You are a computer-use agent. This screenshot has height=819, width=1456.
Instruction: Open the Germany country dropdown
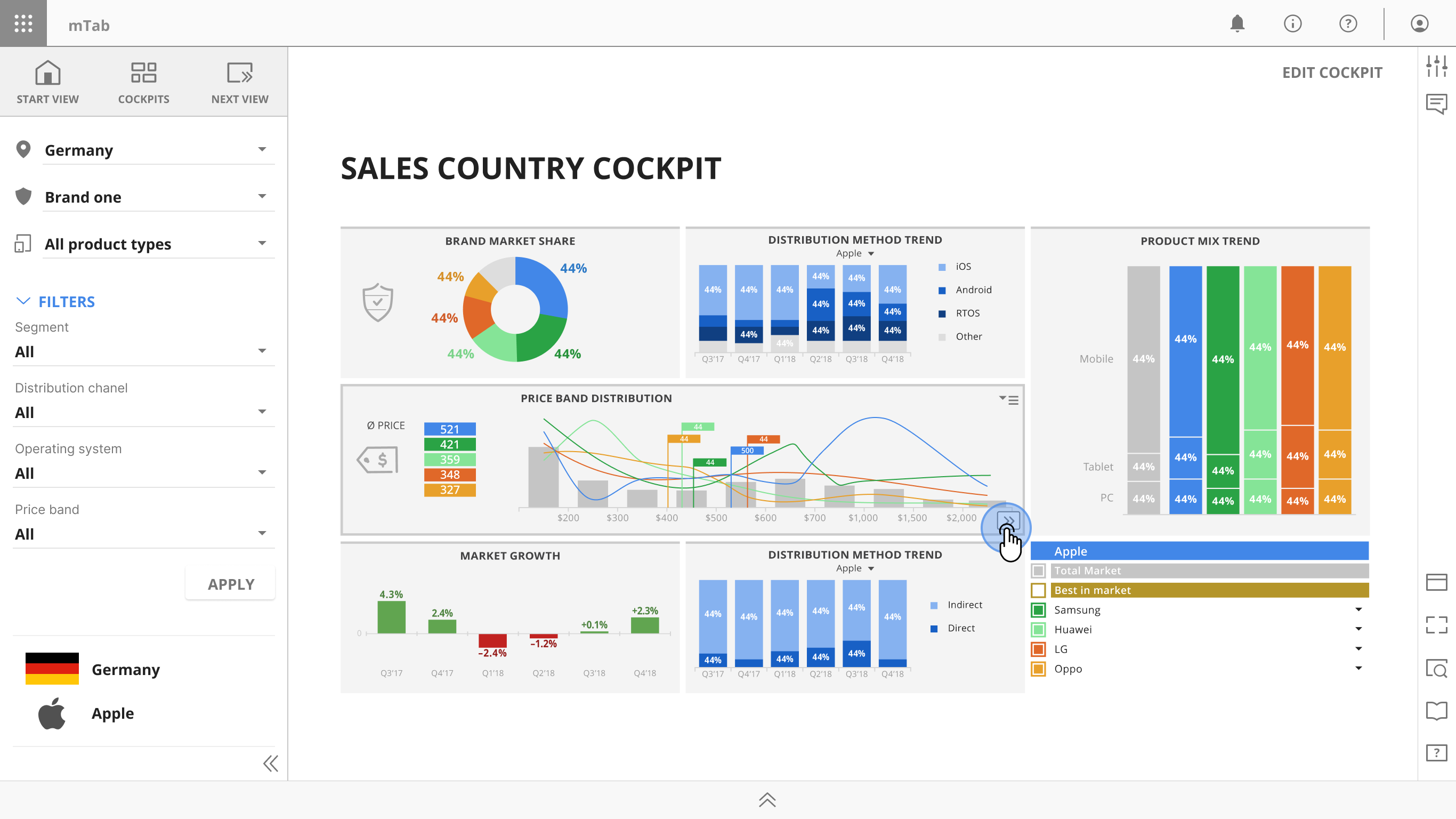(x=158, y=150)
